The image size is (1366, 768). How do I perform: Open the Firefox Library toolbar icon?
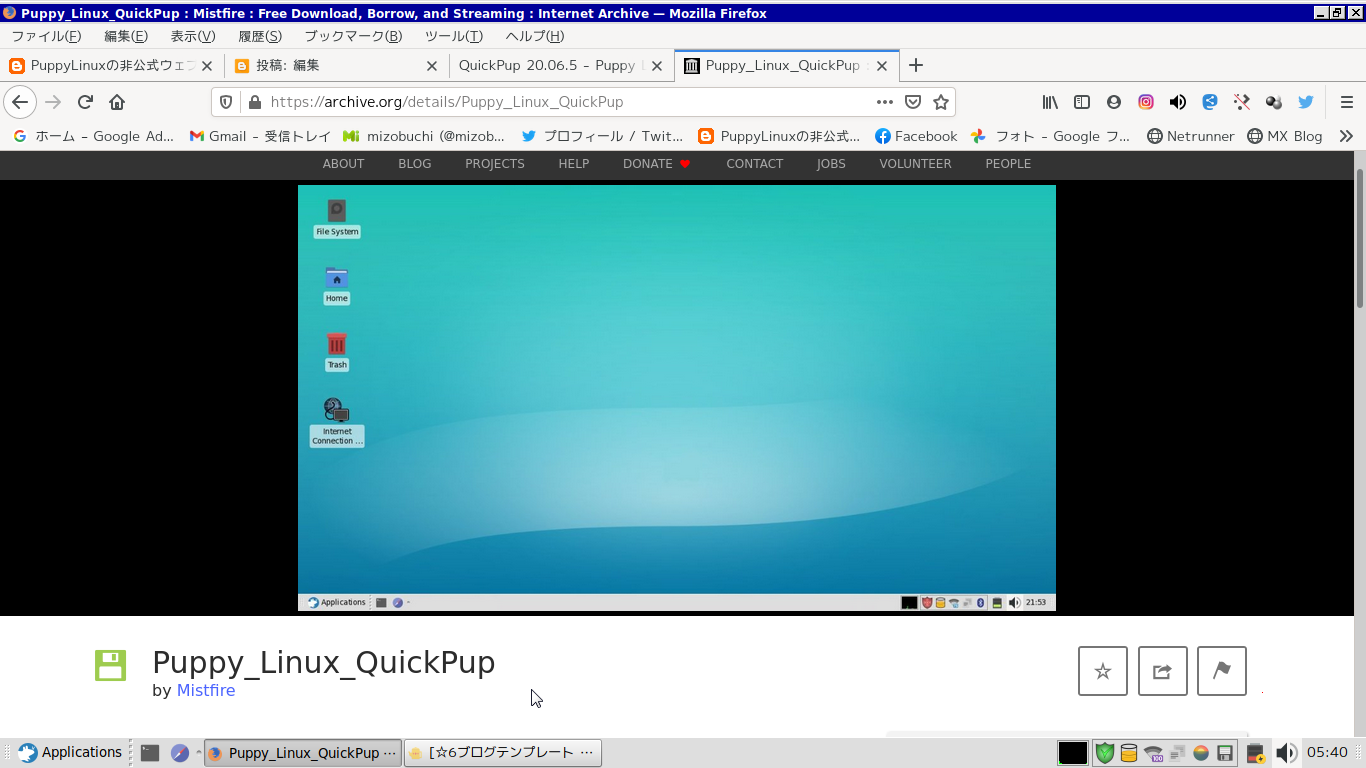[x=1049, y=101]
